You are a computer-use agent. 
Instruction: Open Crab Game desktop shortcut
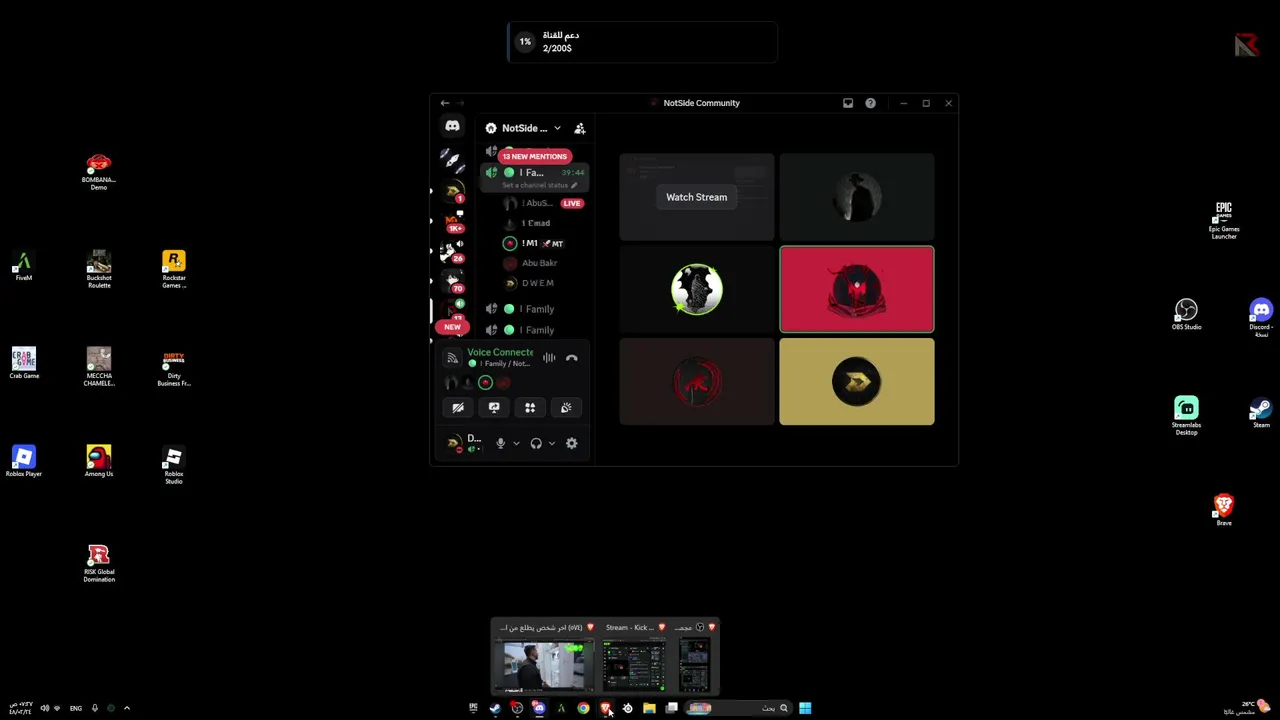[x=24, y=364]
